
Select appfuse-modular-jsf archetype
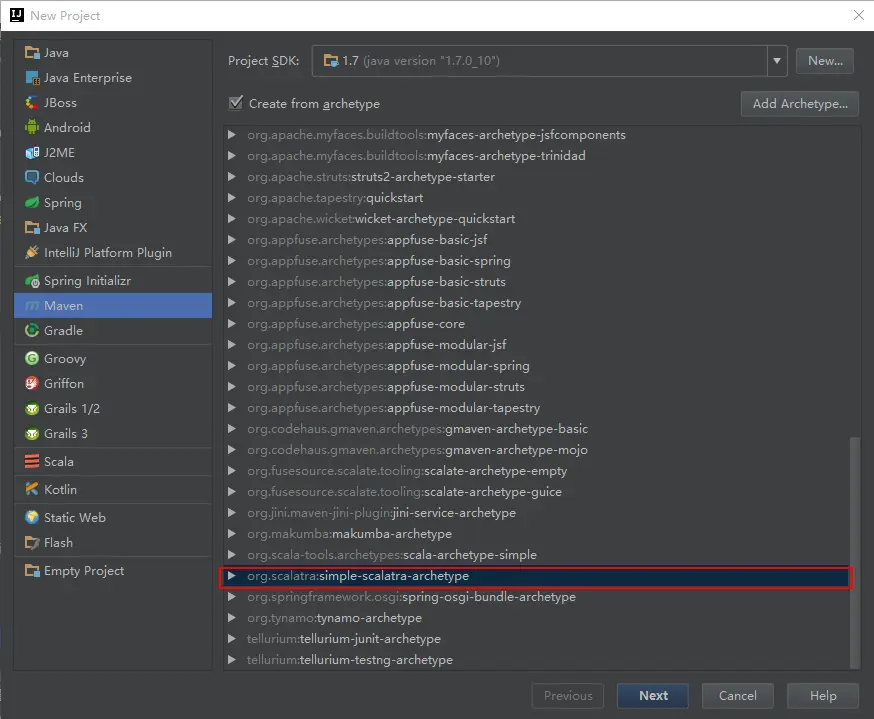tap(537, 345)
